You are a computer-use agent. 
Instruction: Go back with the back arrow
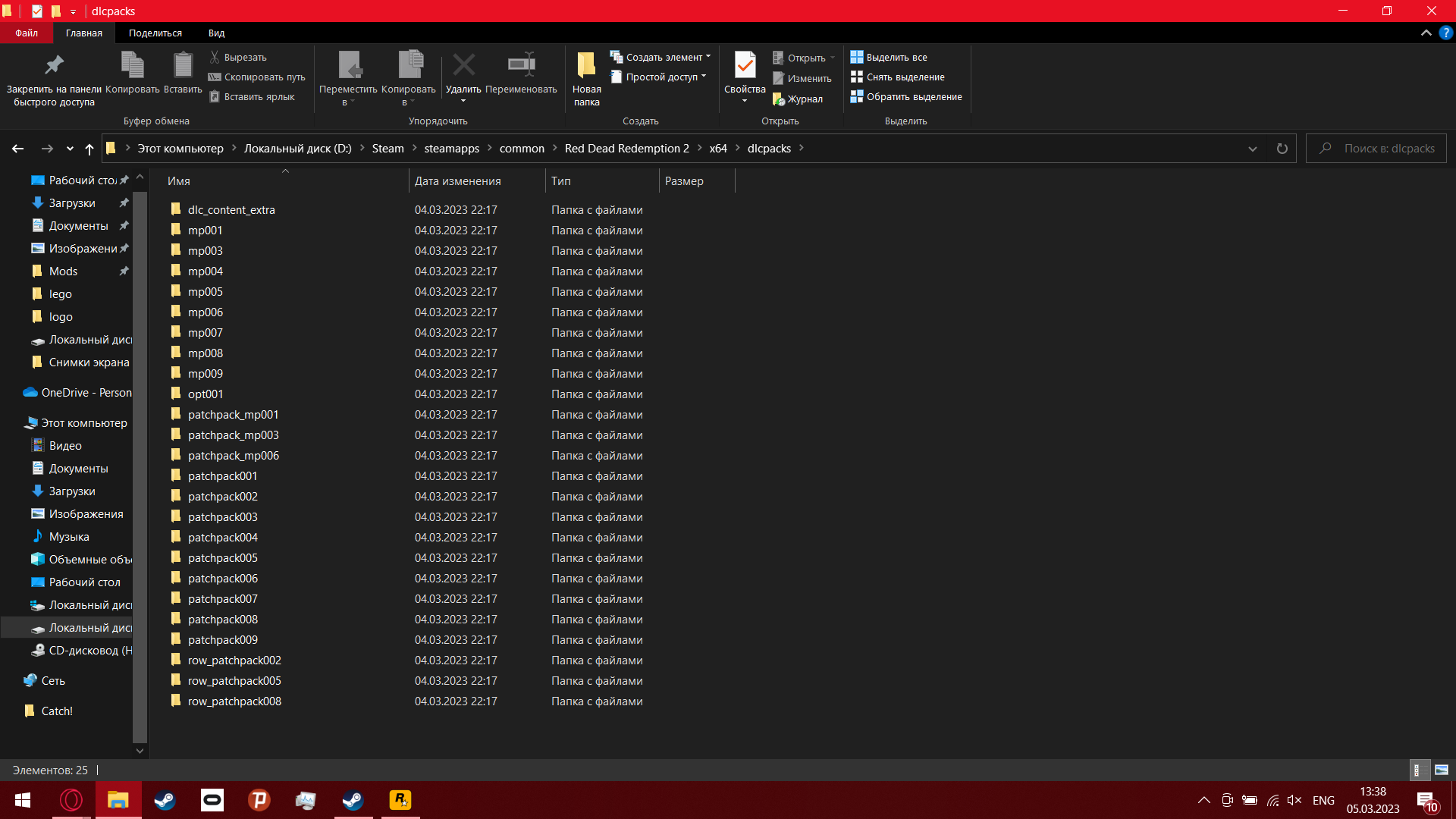(18, 149)
